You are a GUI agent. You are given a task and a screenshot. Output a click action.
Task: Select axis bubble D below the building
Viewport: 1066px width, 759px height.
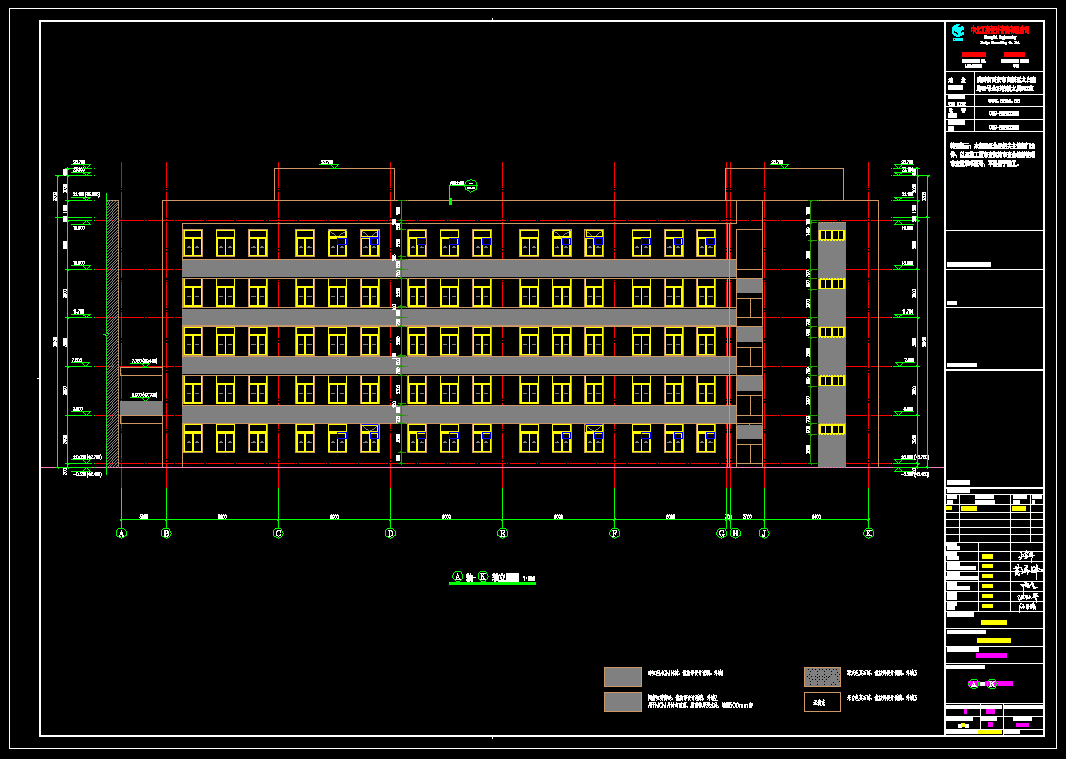(x=390, y=533)
